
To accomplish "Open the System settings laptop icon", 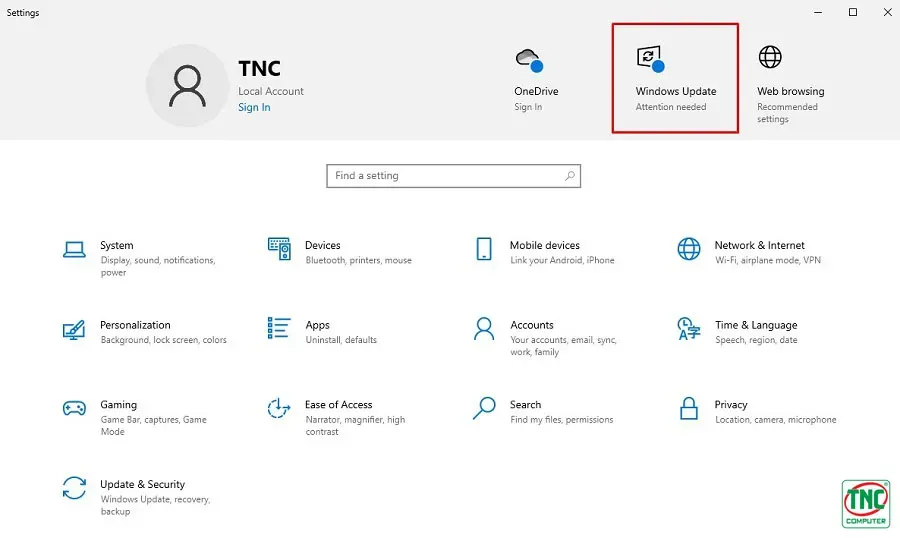I will coord(74,249).
